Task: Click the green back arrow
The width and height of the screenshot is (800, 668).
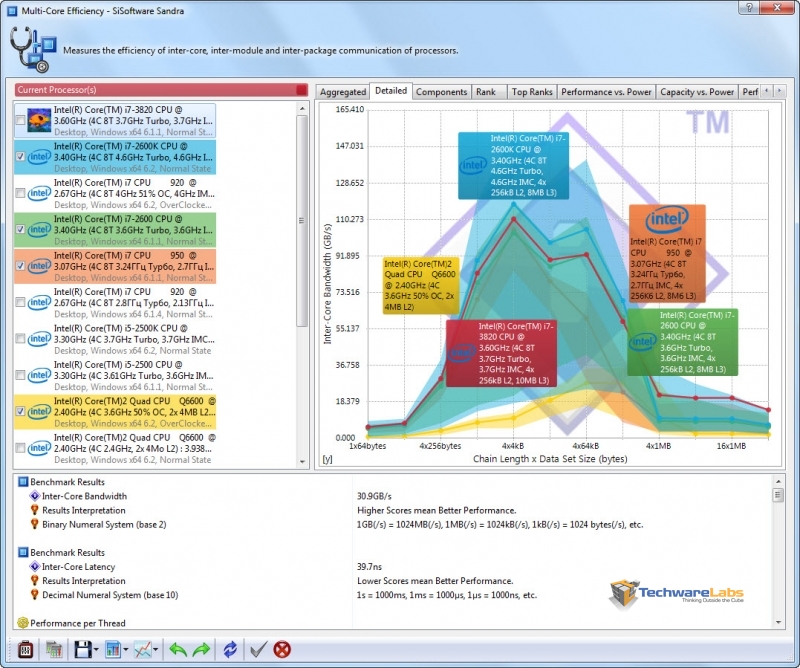Action: pos(178,650)
